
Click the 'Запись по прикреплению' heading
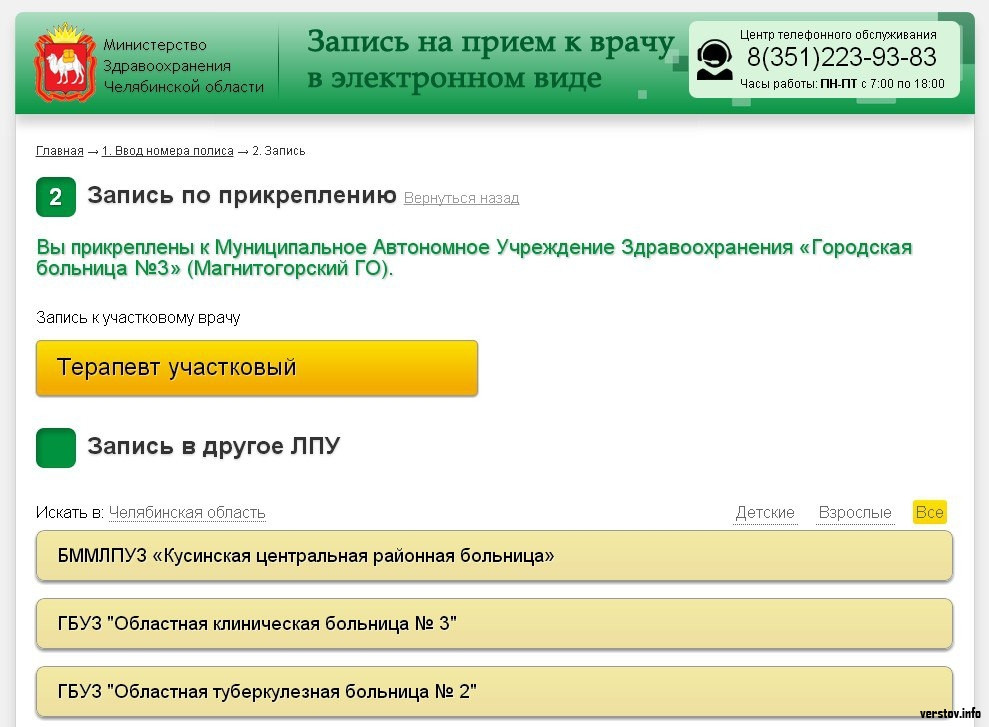click(x=242, y=196)
